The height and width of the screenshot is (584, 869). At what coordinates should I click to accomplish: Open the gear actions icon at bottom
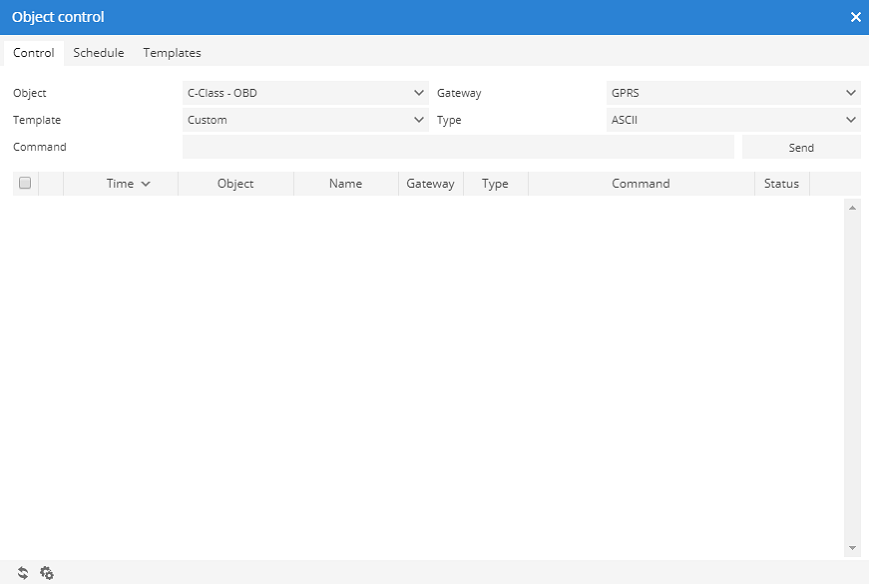[x=46, y=573]
